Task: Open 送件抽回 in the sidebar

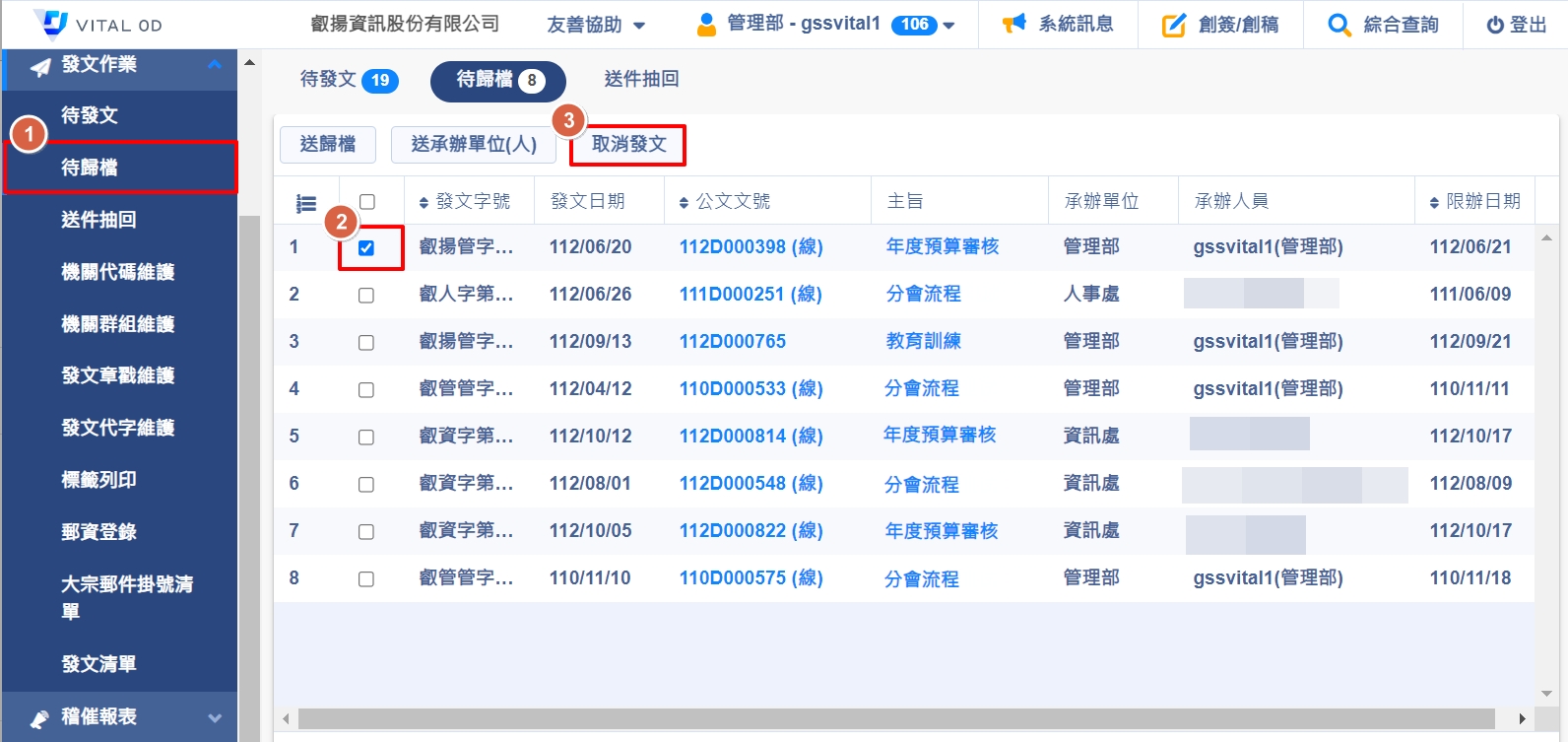Action: tap(98, 220)
